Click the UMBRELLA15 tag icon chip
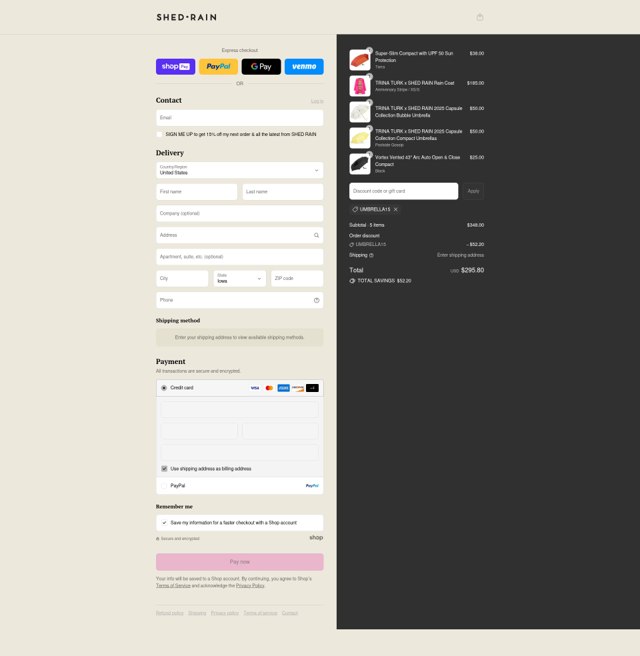Viewport: 640px width, 656px height. click(355, 209)
